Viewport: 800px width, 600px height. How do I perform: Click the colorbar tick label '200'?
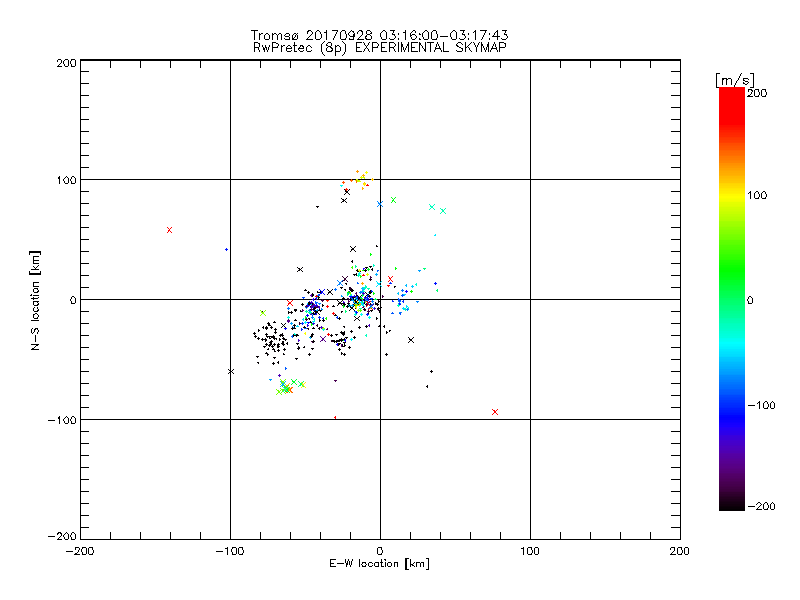(x=757, y=93)
